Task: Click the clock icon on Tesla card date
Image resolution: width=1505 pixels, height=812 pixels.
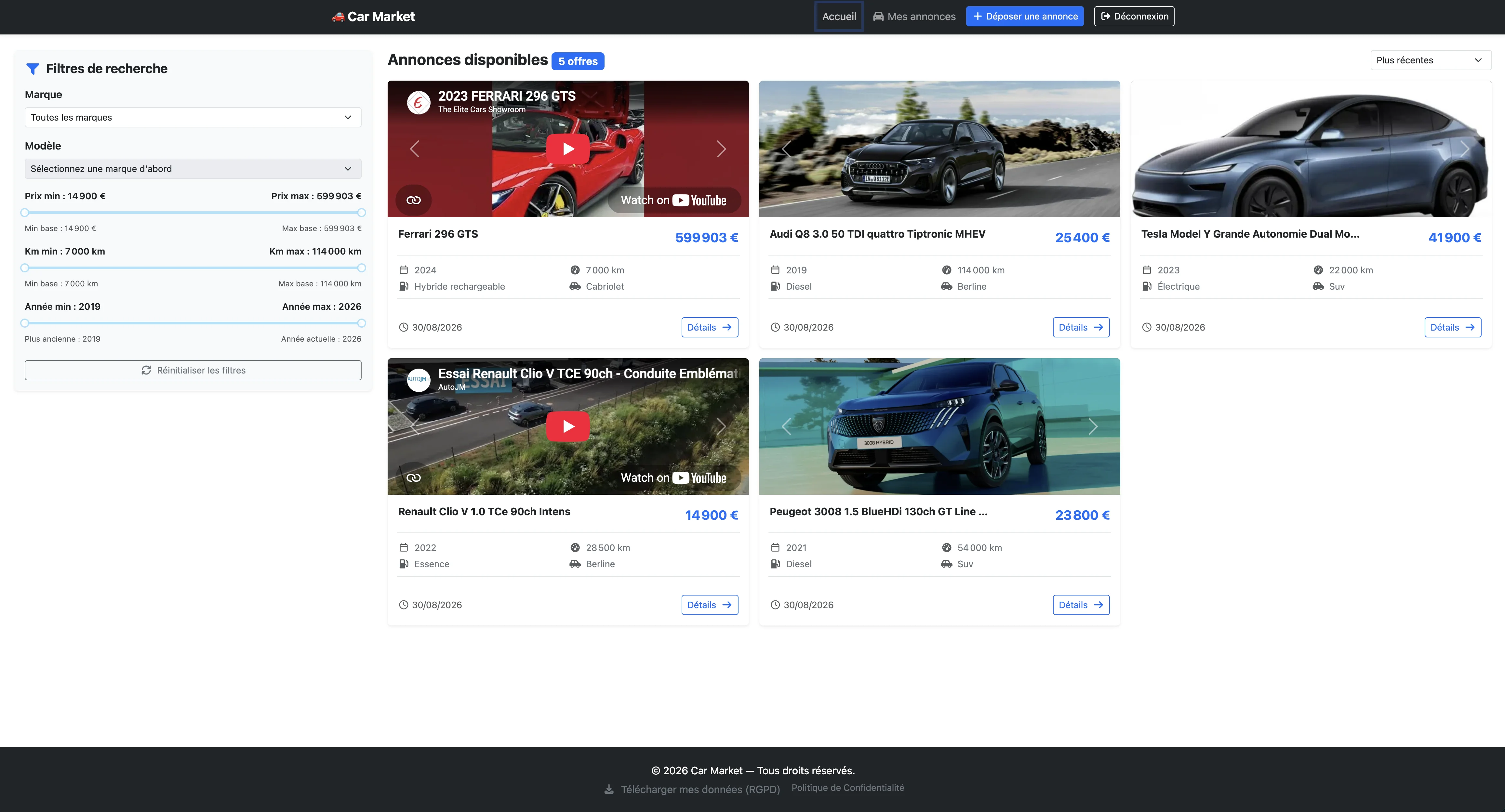Action: click(1146, 327)
